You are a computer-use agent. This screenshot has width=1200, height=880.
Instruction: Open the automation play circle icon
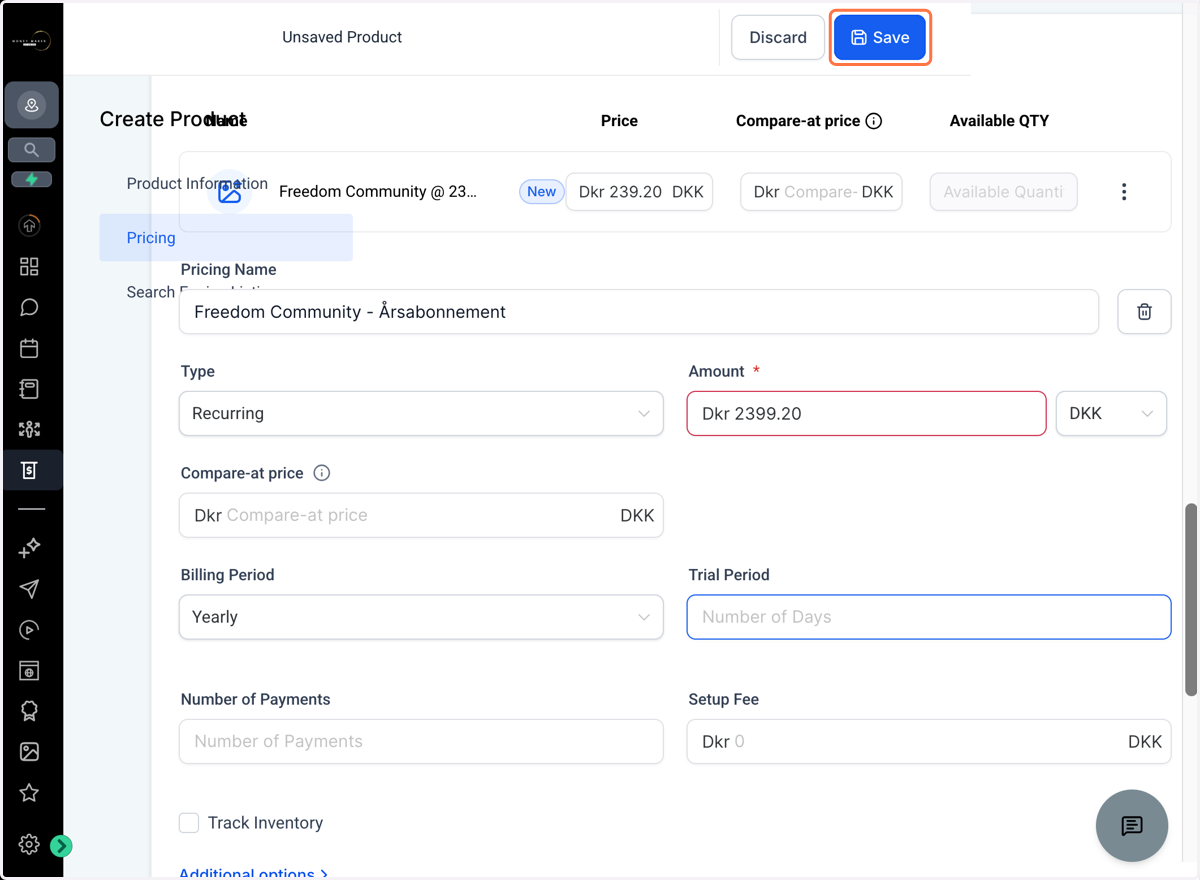[29, 629]
